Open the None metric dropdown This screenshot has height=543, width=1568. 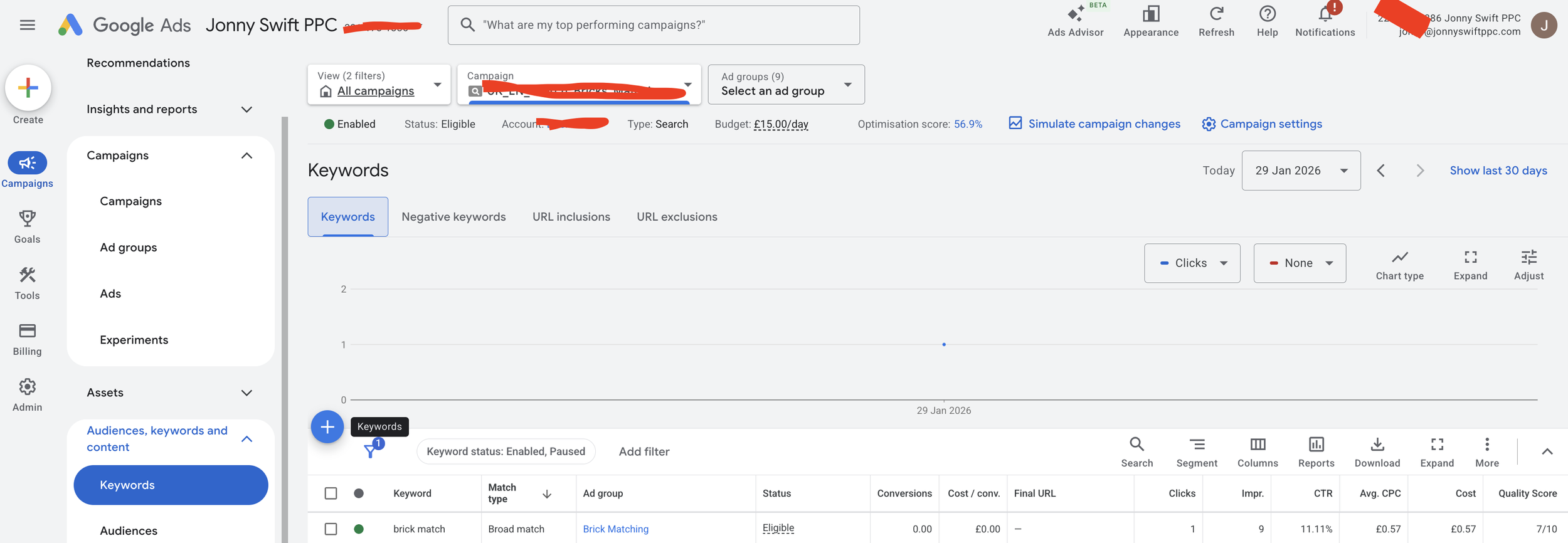[x=1300, y=263]
